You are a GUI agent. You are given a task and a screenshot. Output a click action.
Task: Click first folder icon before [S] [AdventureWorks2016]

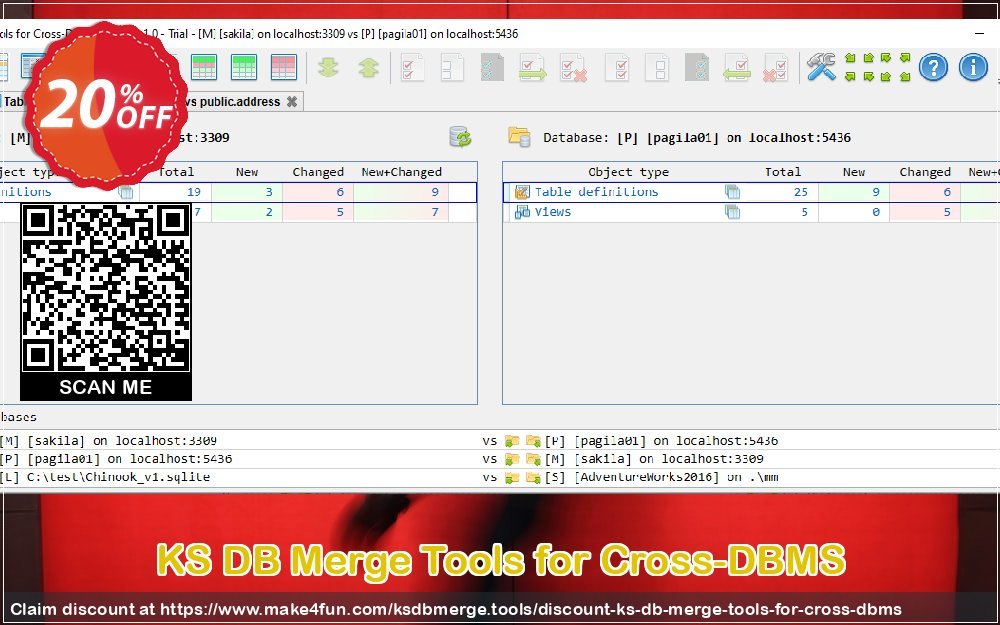(511, 477)
